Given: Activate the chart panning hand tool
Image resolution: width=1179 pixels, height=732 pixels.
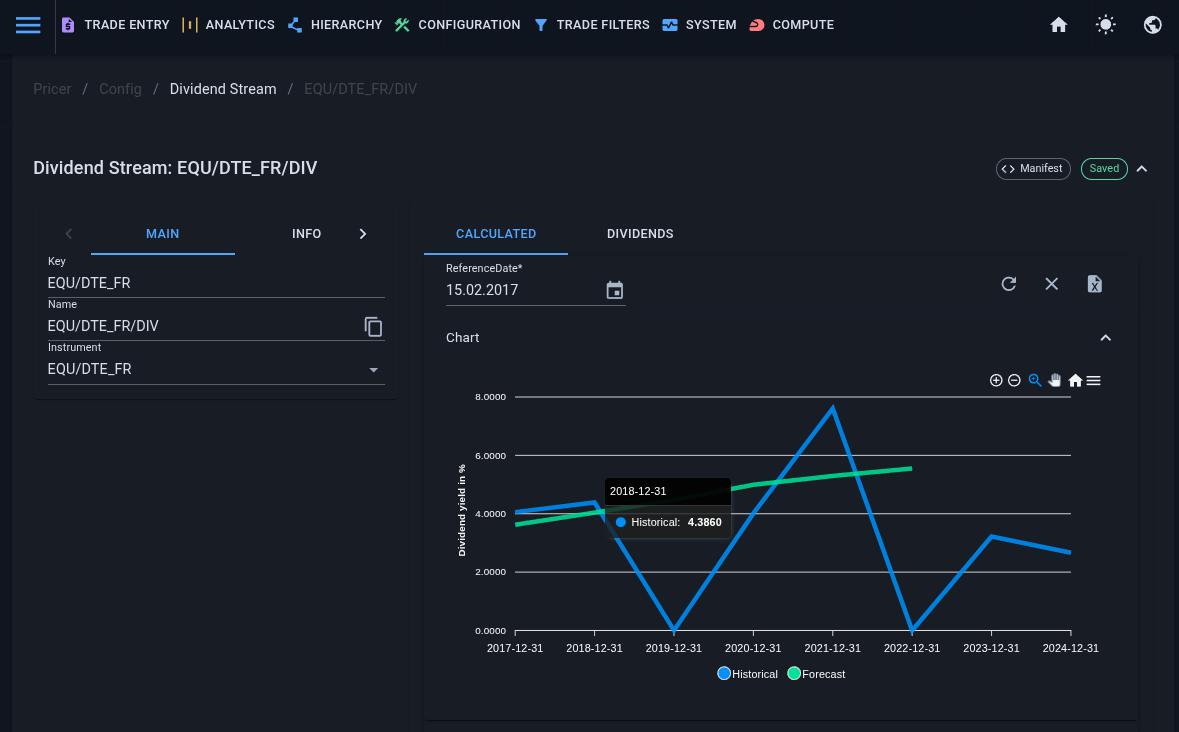Looking at the screenshot, I should coord(1055,380).
